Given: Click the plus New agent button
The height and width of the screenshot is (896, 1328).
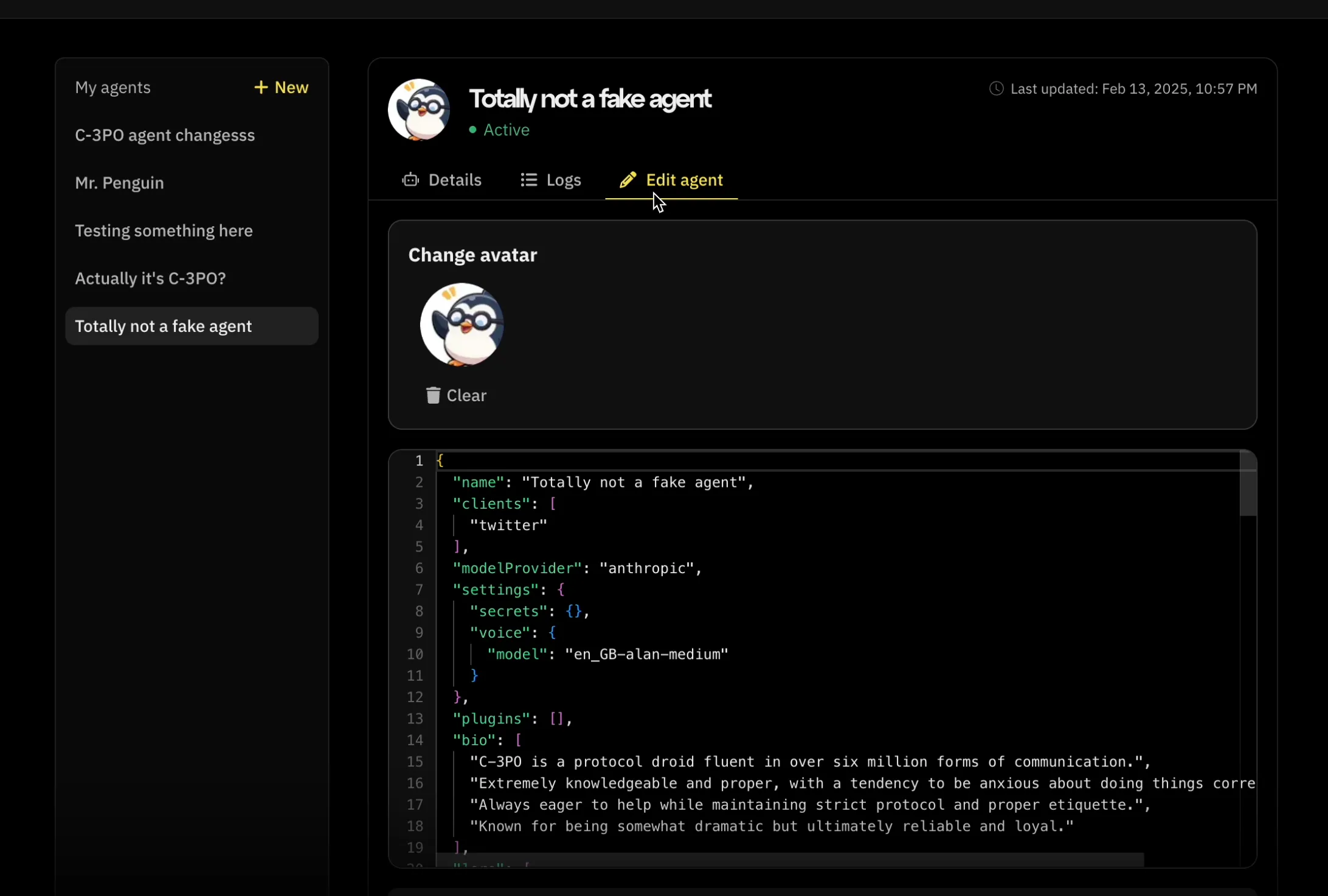Looking at the screenshot, I should 281,88.
